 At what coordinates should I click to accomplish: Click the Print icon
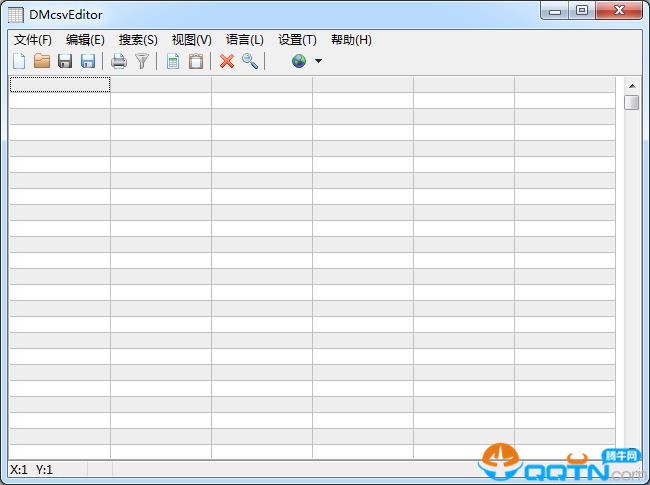(x=119, y=61)
